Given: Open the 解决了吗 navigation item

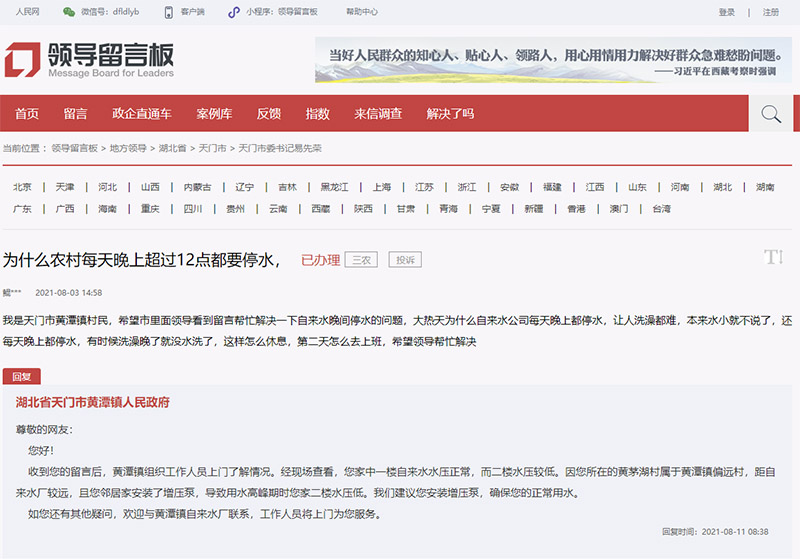Looking at the screenshot, I should click(450, 114).
